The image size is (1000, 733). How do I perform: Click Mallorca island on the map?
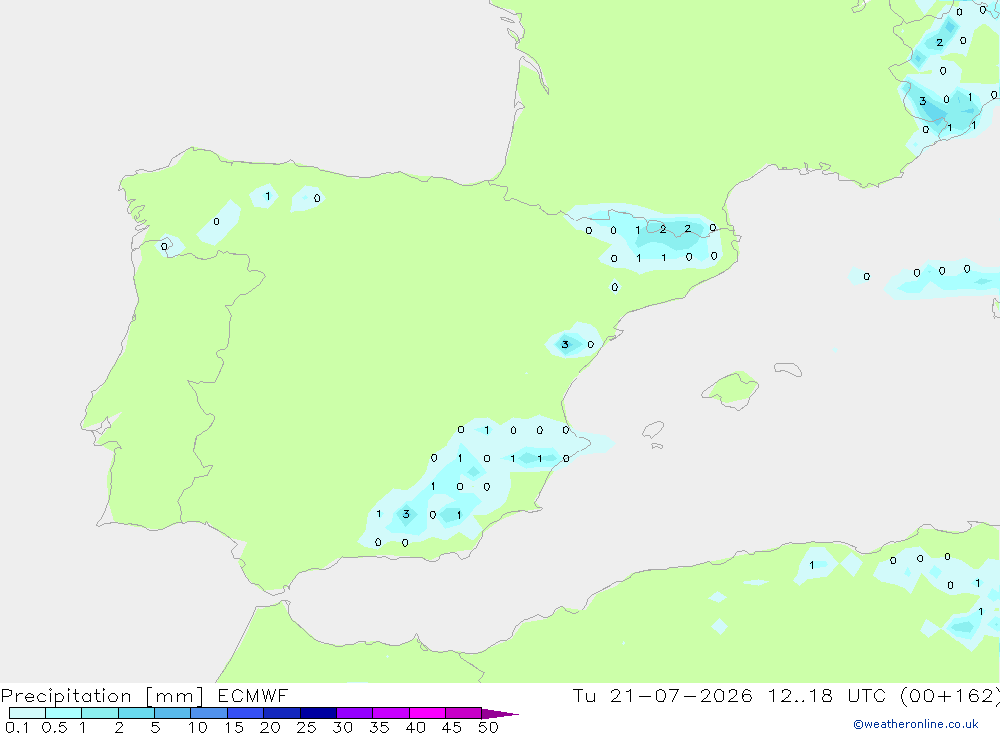731,389
